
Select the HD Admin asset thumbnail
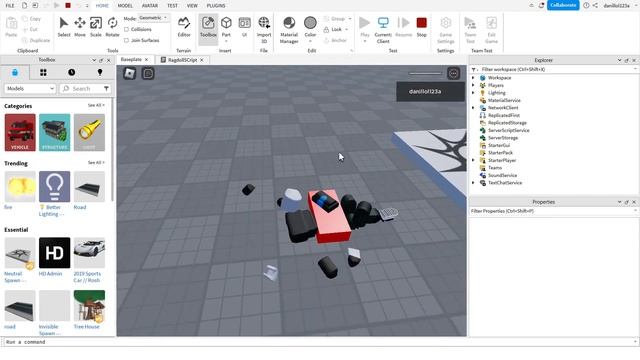click(55, 253)
